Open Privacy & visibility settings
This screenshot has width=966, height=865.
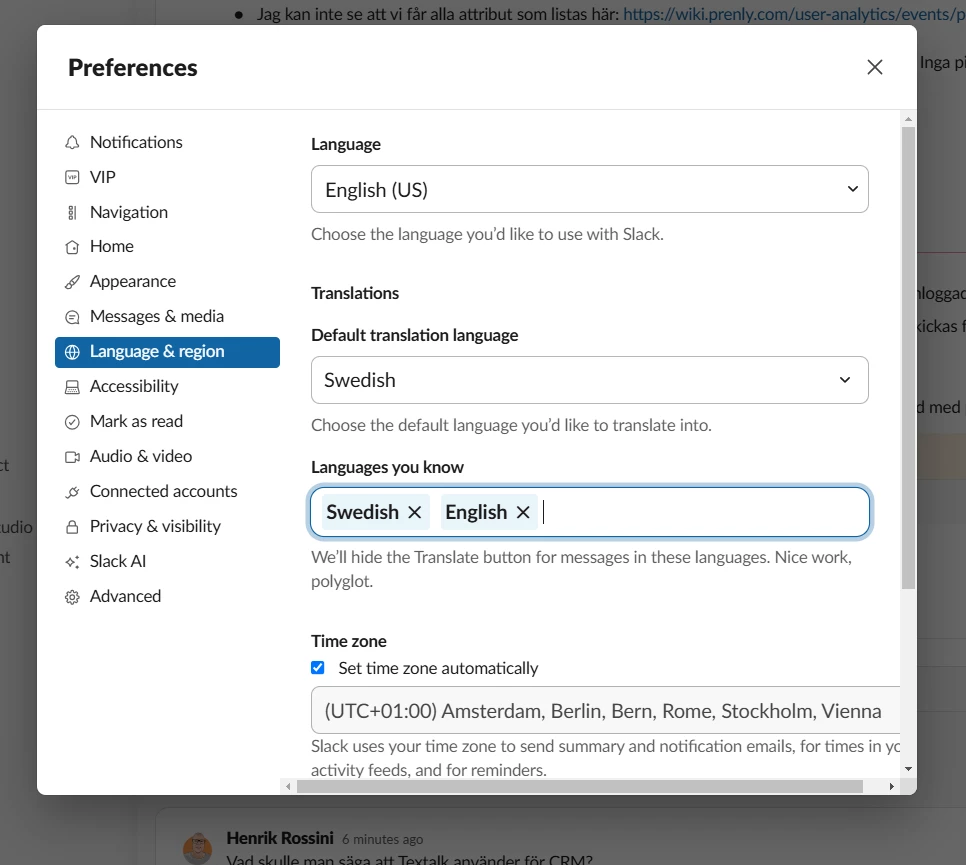[x=167, y=526]
